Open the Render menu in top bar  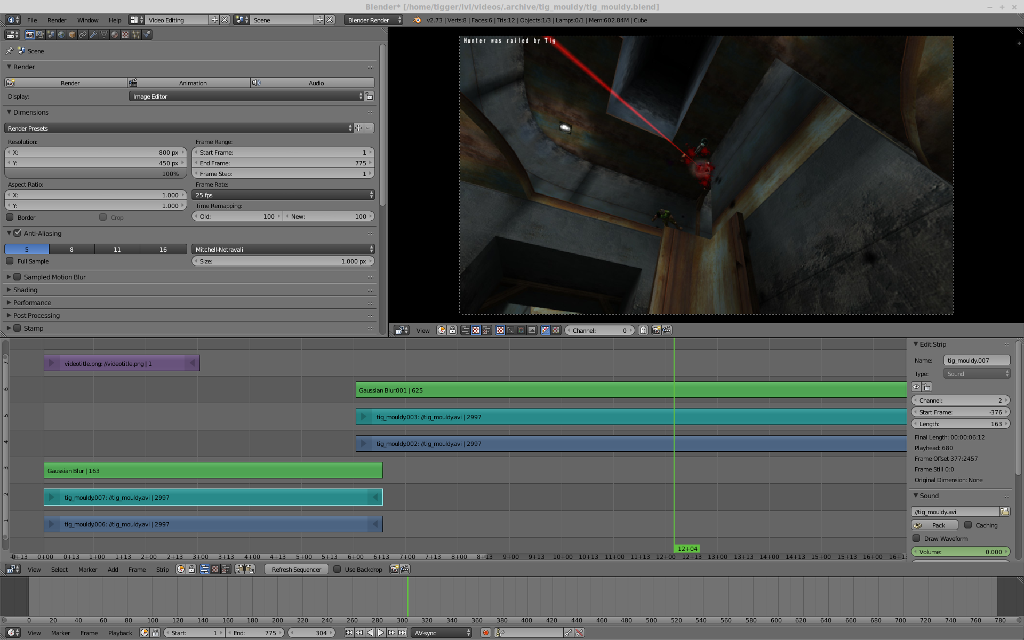point(57,20)
